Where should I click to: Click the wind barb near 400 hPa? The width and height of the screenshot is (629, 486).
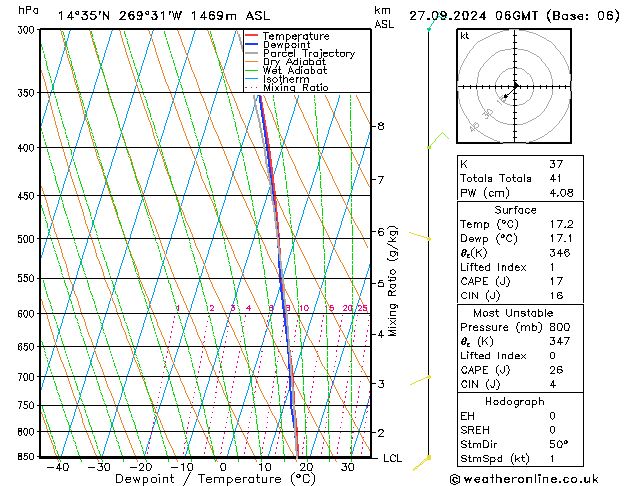[x=436, y=140]
